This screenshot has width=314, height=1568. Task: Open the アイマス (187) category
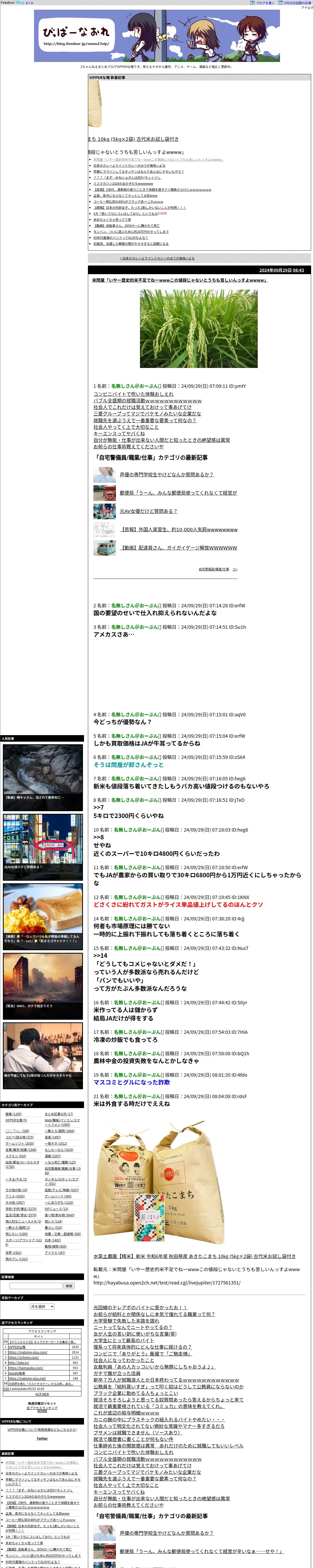(x=55, y=1253)
